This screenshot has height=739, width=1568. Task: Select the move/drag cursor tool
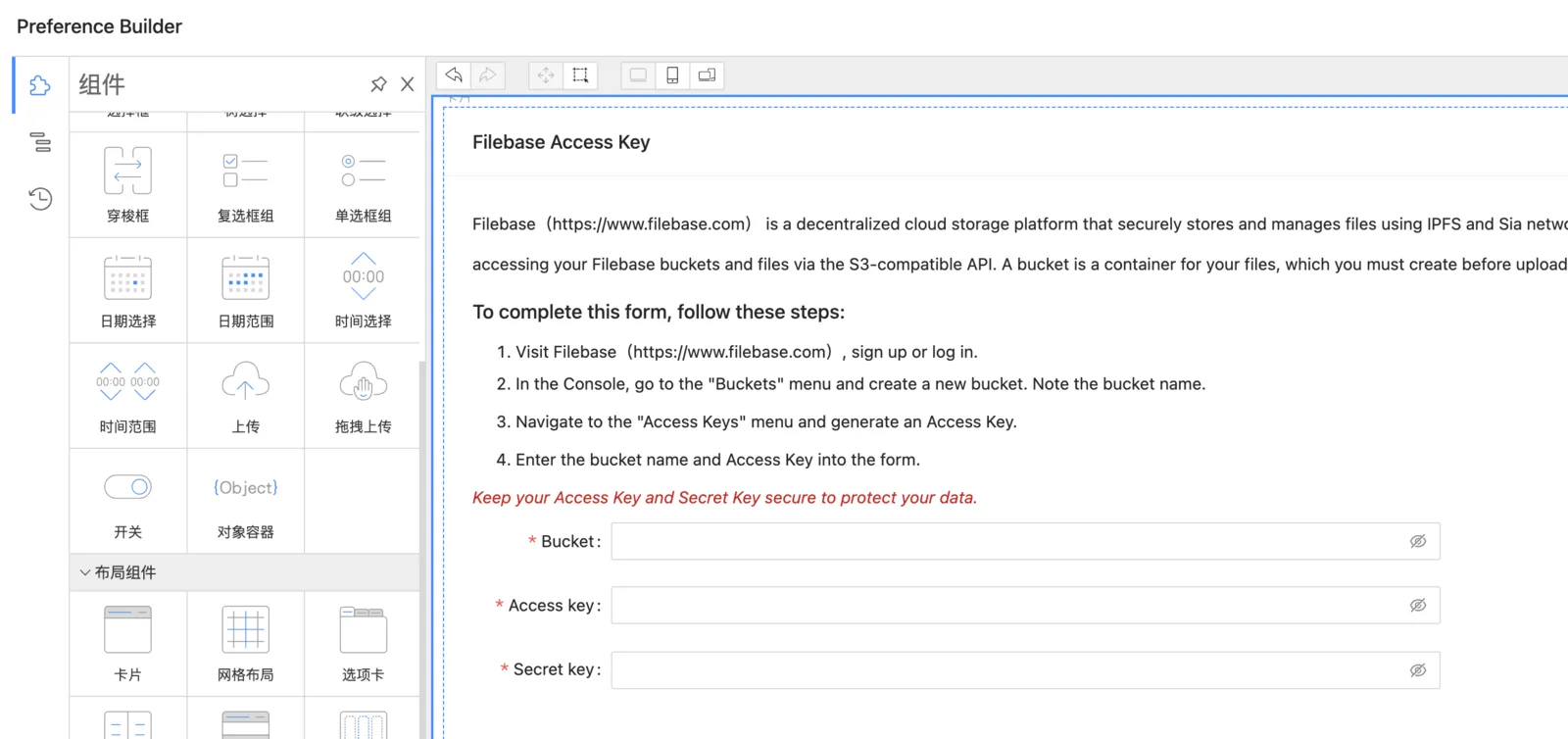point(546,75)
